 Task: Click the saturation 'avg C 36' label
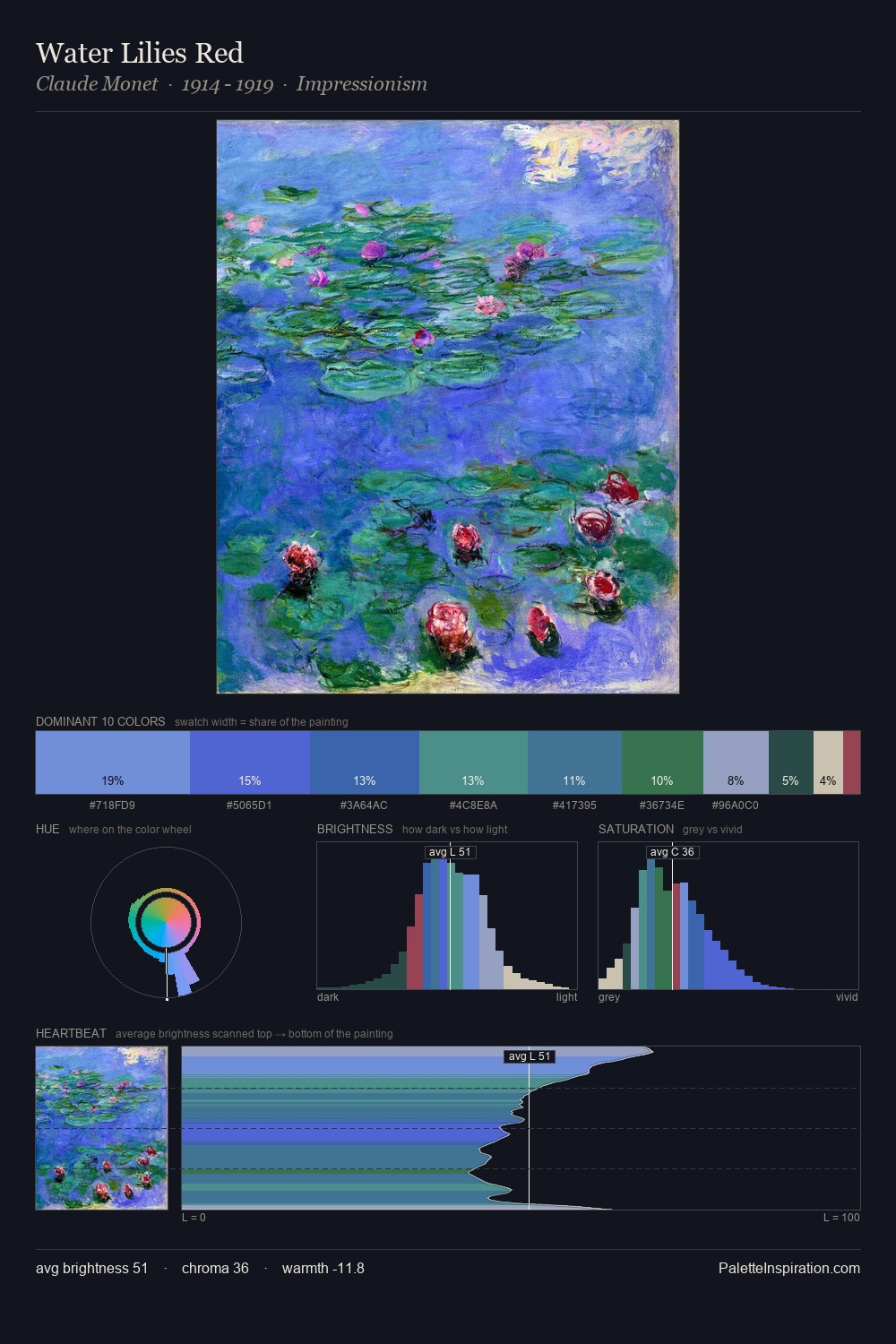pyautogui.click(x=672, y=852)
